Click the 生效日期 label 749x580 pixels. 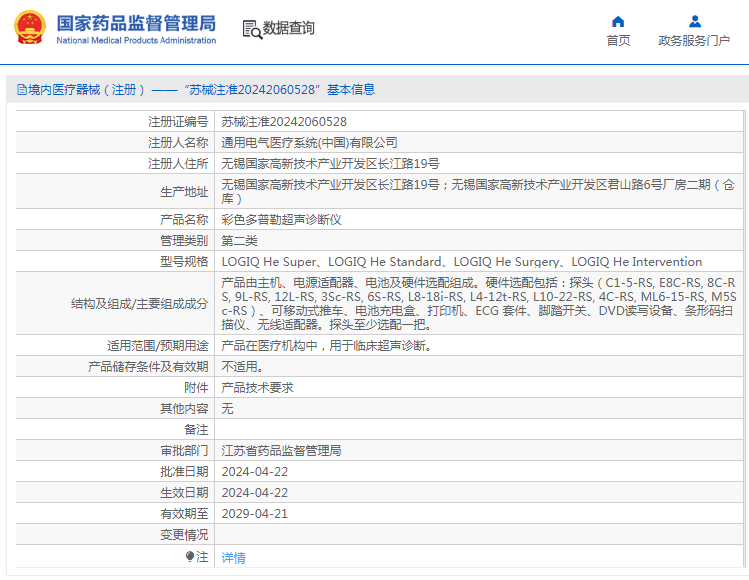(184, 493)
